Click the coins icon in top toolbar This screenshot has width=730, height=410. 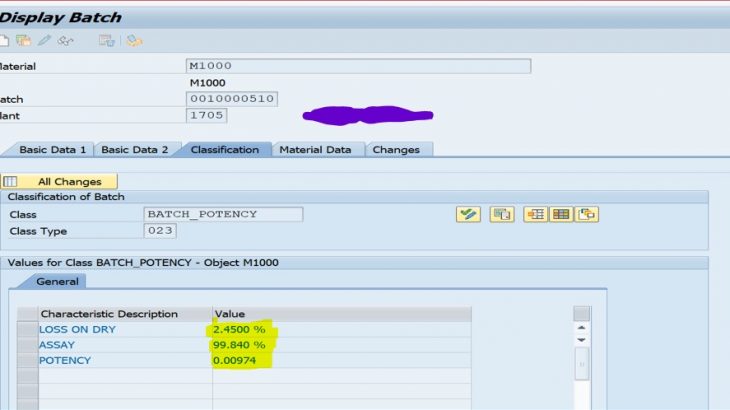coord(134,40)
